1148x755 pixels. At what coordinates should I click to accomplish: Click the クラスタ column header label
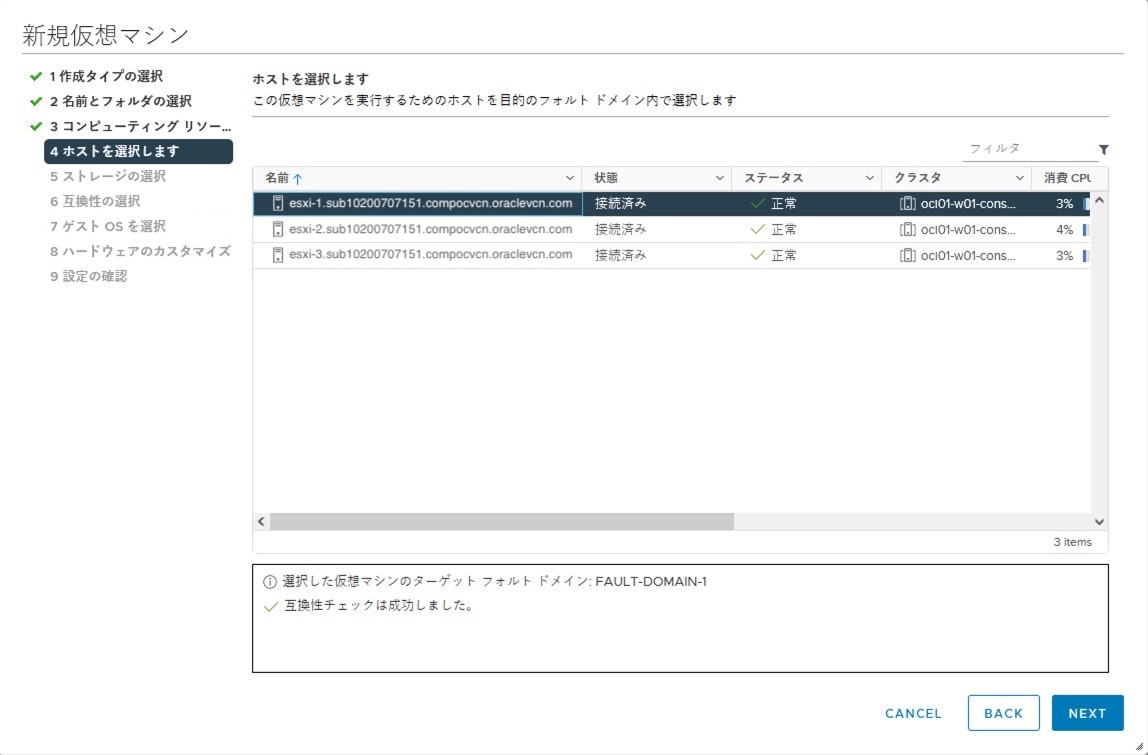coord(917,178)
